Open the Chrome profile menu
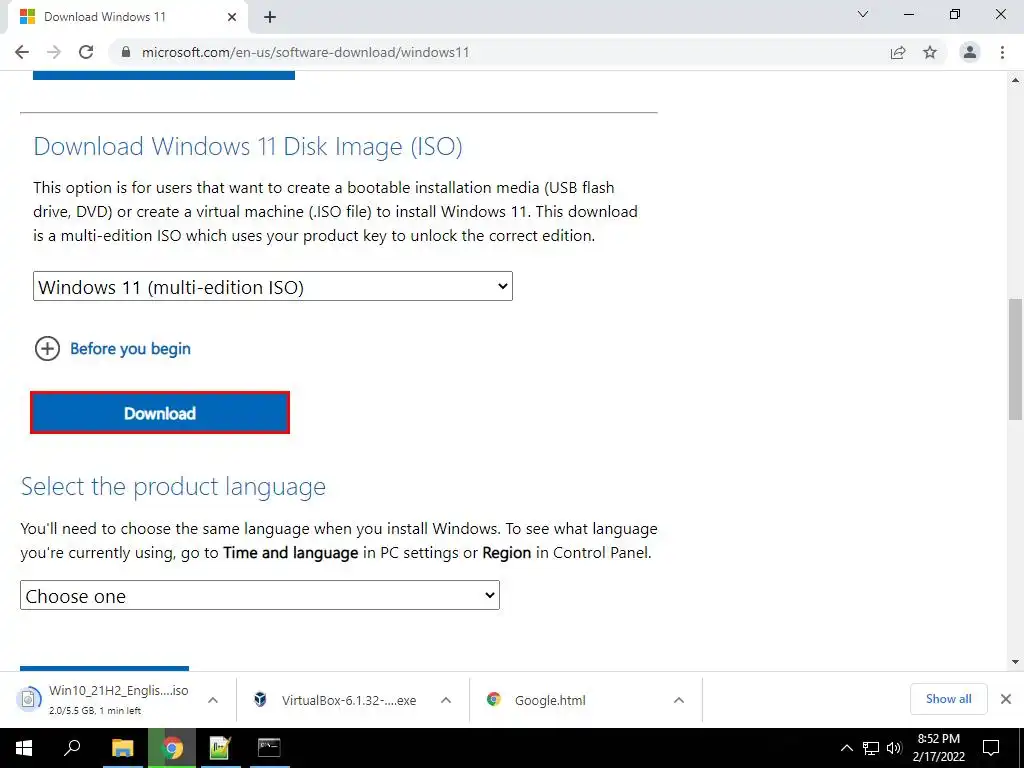 (970, 52)
